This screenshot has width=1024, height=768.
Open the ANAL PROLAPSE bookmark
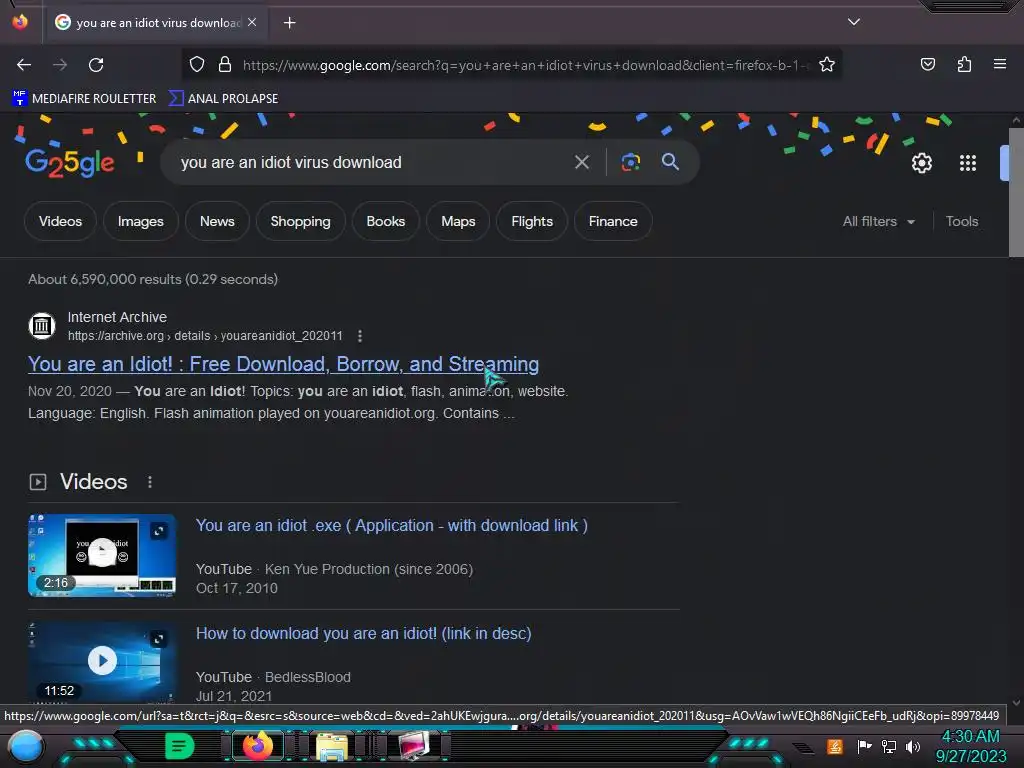223,99
